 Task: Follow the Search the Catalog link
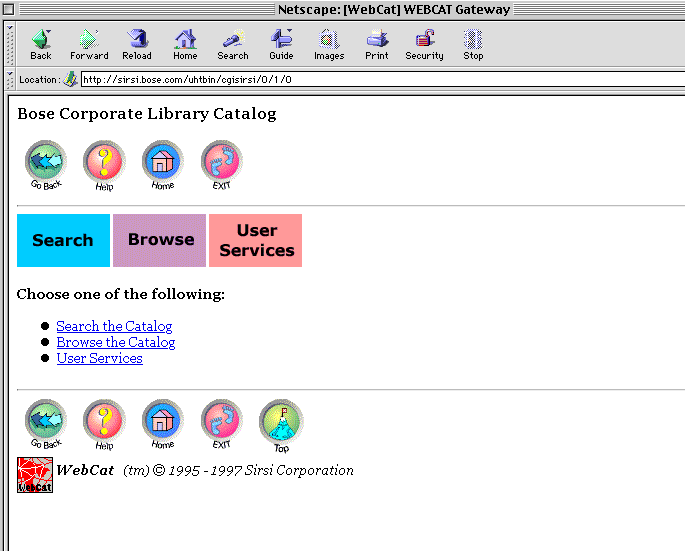pyautogui.click(x=114, y=326)
